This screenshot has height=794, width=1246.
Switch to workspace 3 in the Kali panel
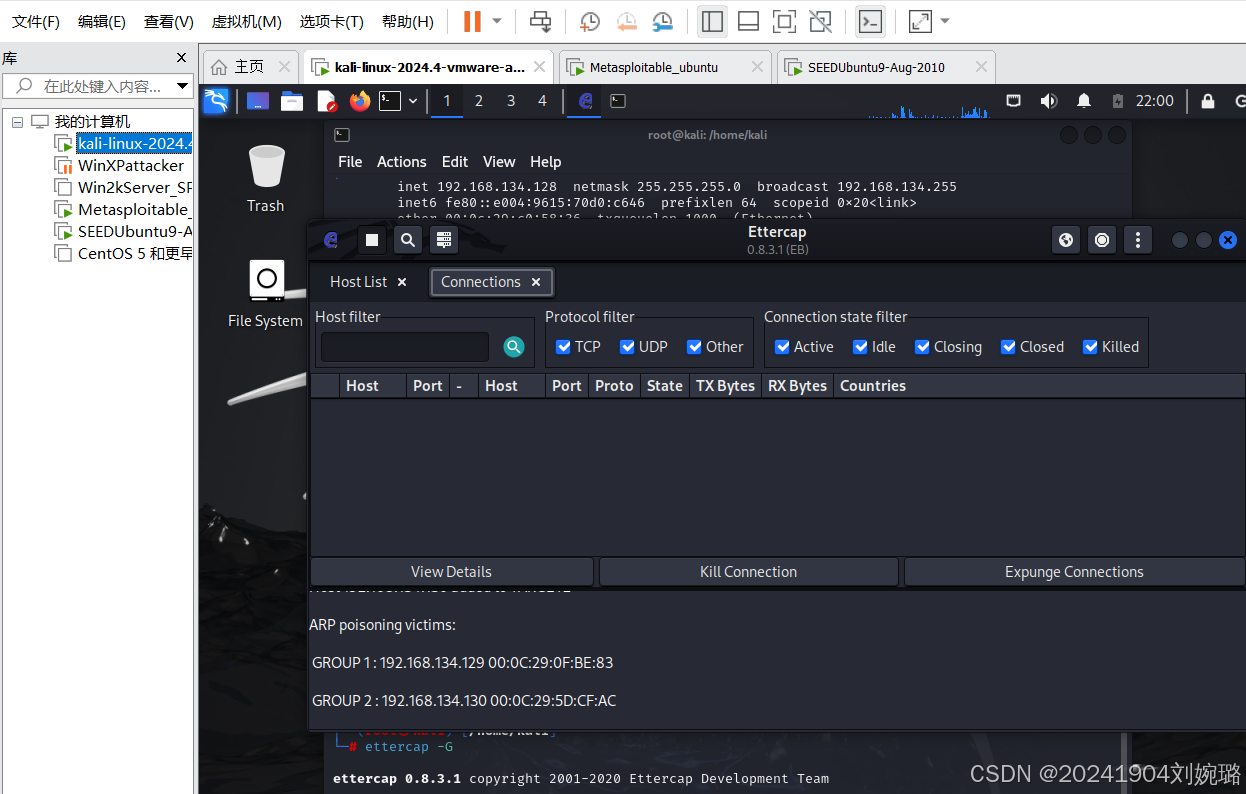point(511,100)
